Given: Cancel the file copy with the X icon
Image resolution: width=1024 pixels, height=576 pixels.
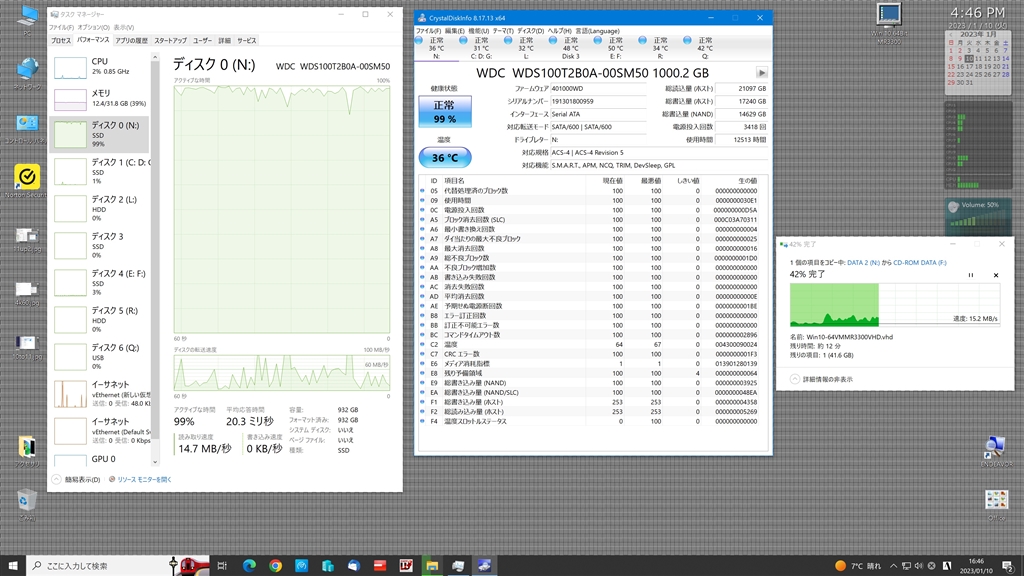Looking at the screenshot, I should click(996, 275).
